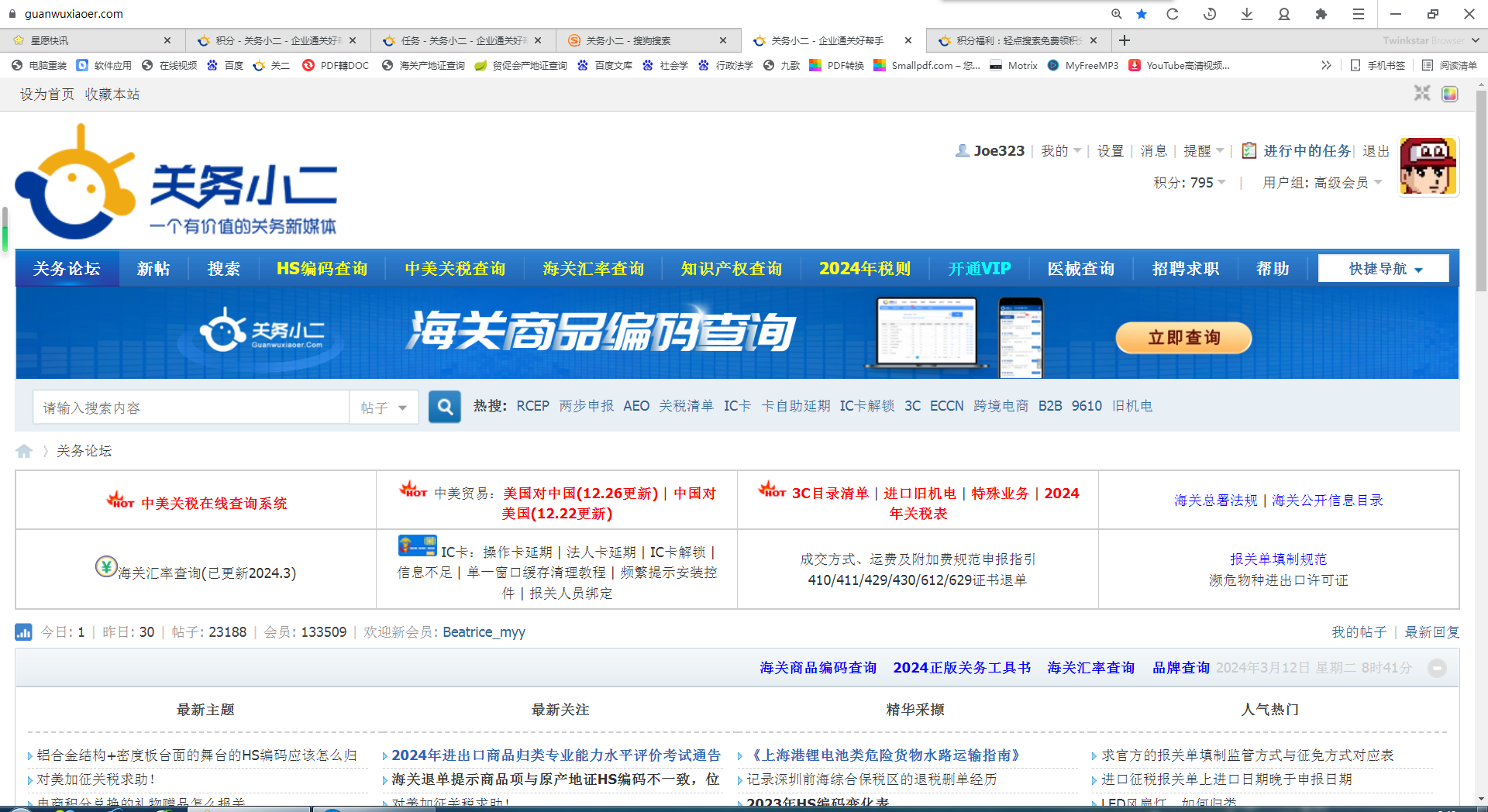The width and height of the screenshot is (1488, 812).
Task: Open the HS编码查询 navigation item
Action: click(x=322, y=269)
